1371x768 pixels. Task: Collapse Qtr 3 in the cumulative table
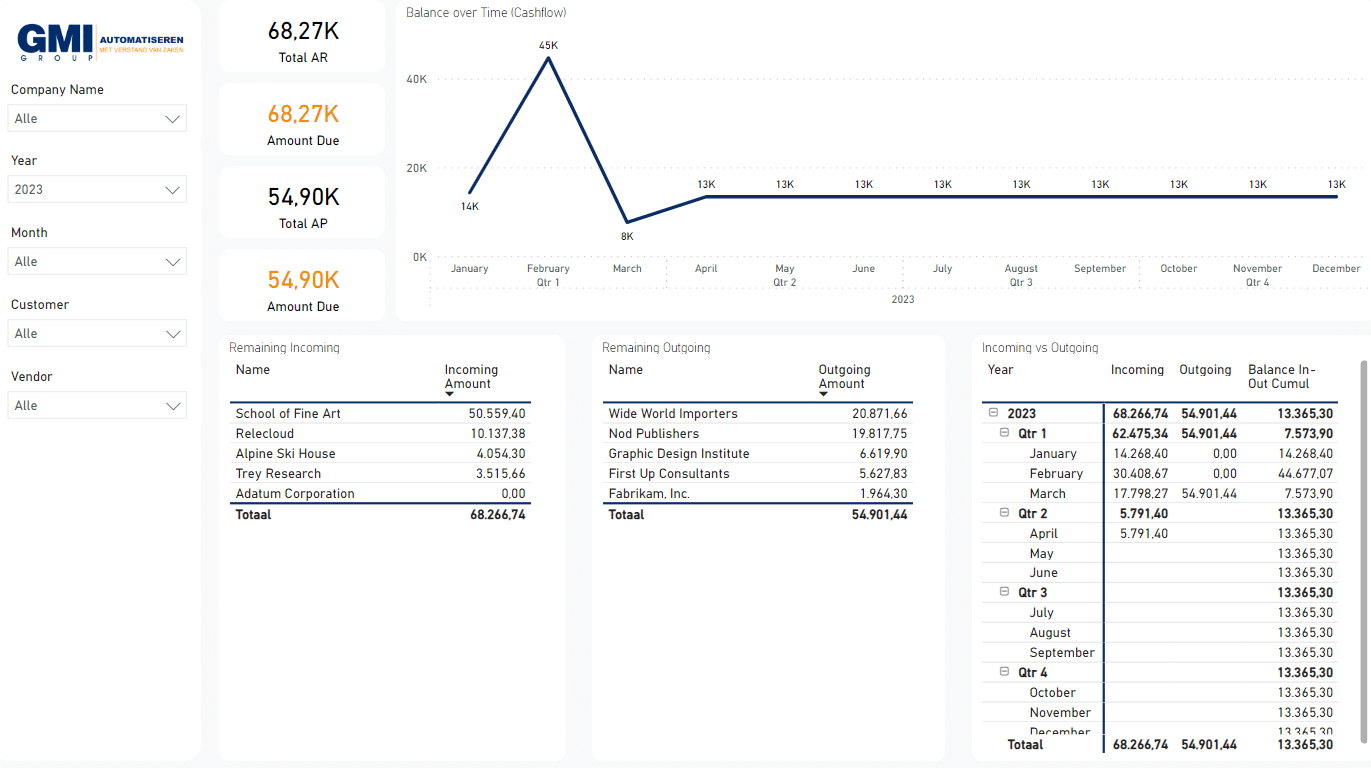pyautogui.click(x=1003, y=592)
